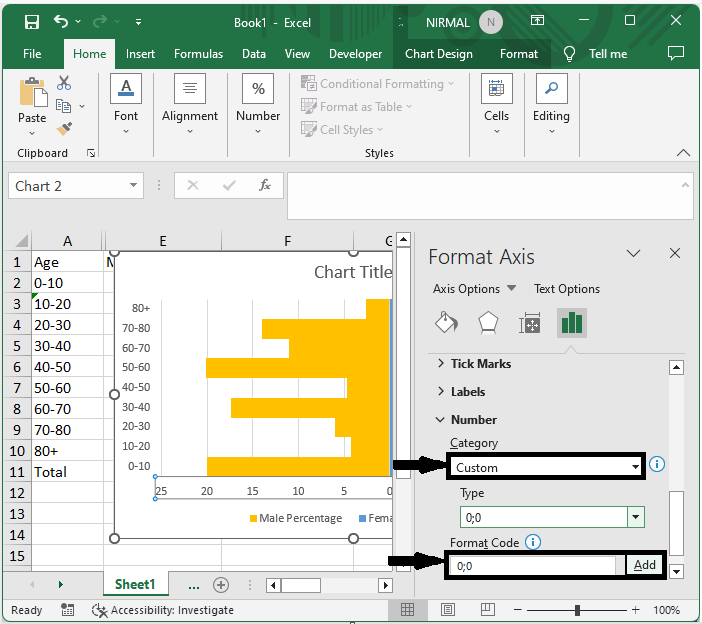Expand the Labels section

(x=462, y=392)
